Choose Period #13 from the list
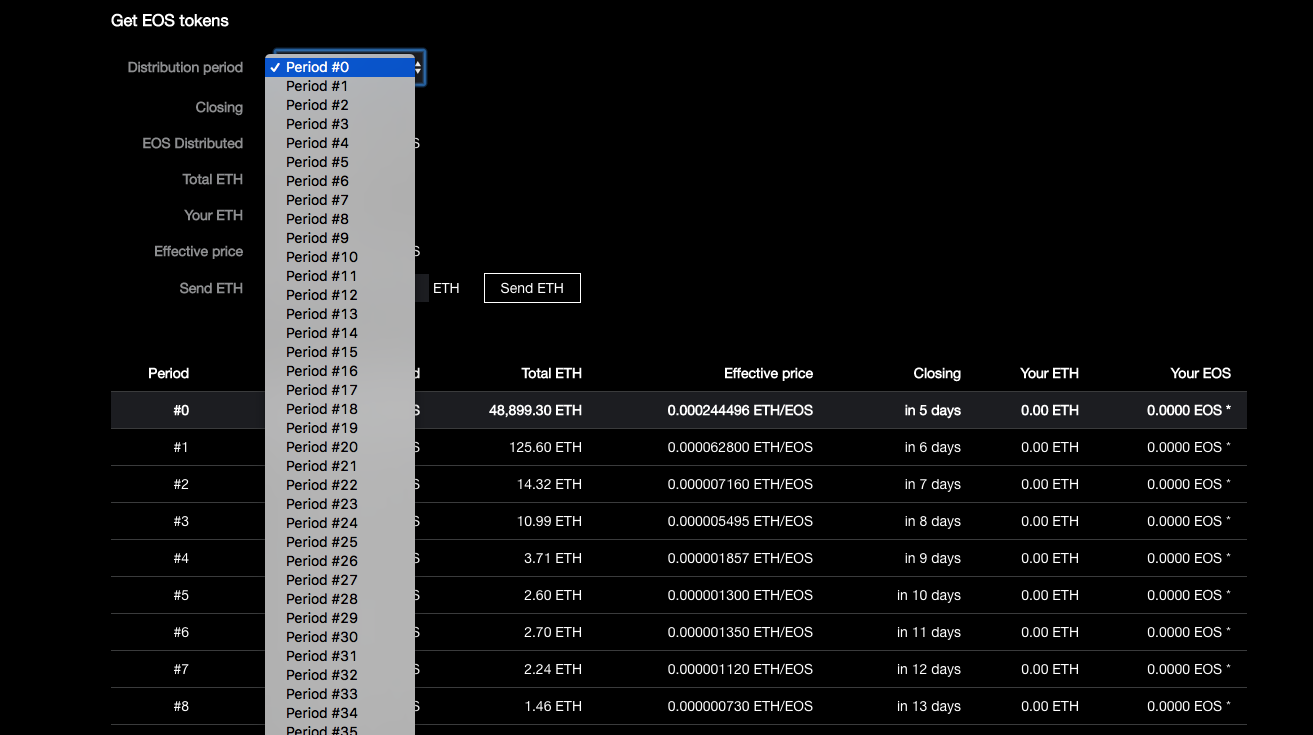The image size is (1313, 735). (x=340, y=314)
